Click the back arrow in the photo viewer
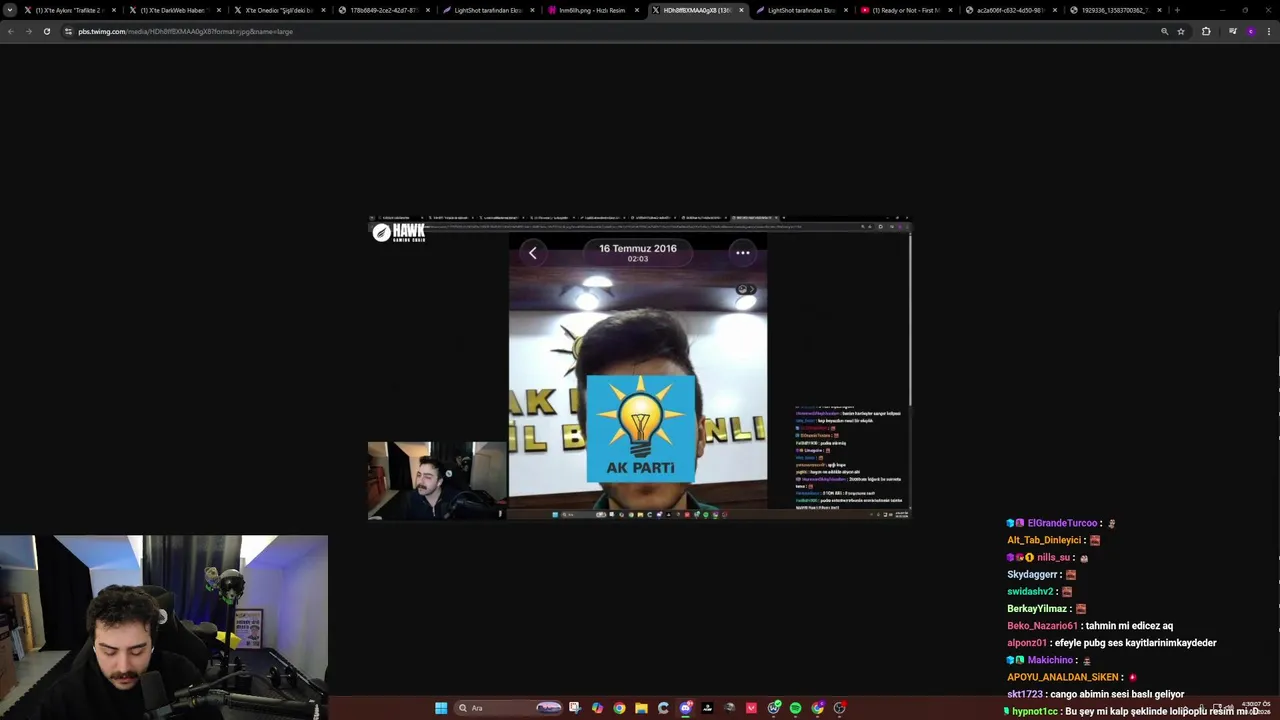 click(533, 253)
